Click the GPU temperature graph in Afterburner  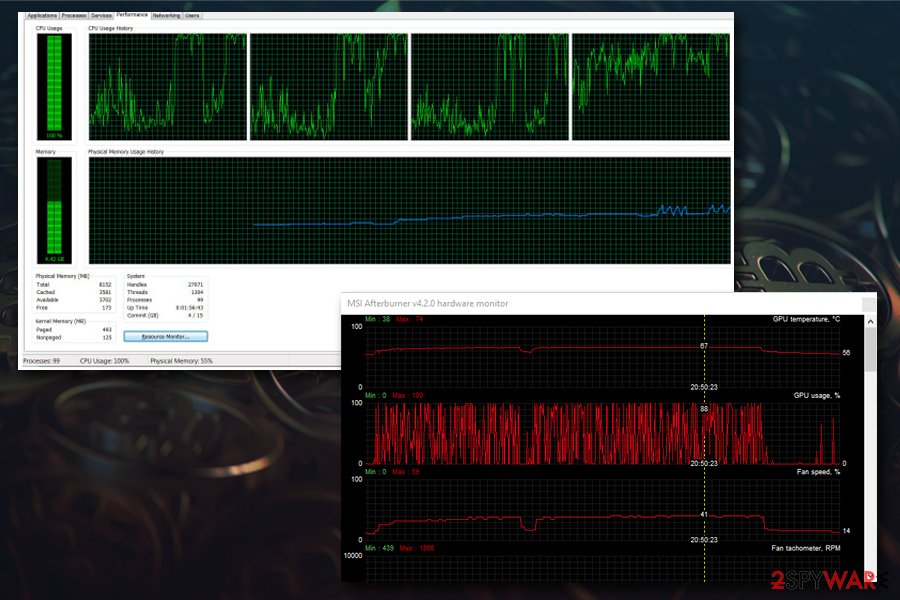[x=603, y=356]
